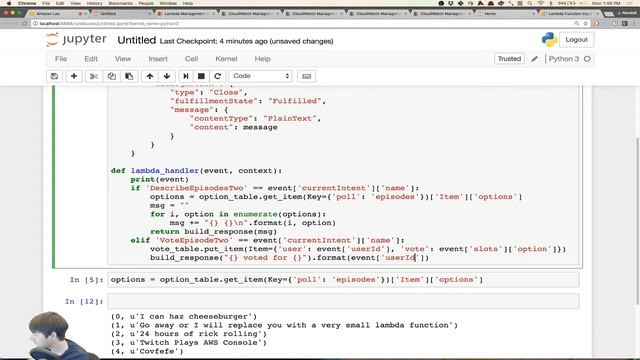Switch to the Lambda Function tab
640x360 pixels.
(x=570, y=13)
